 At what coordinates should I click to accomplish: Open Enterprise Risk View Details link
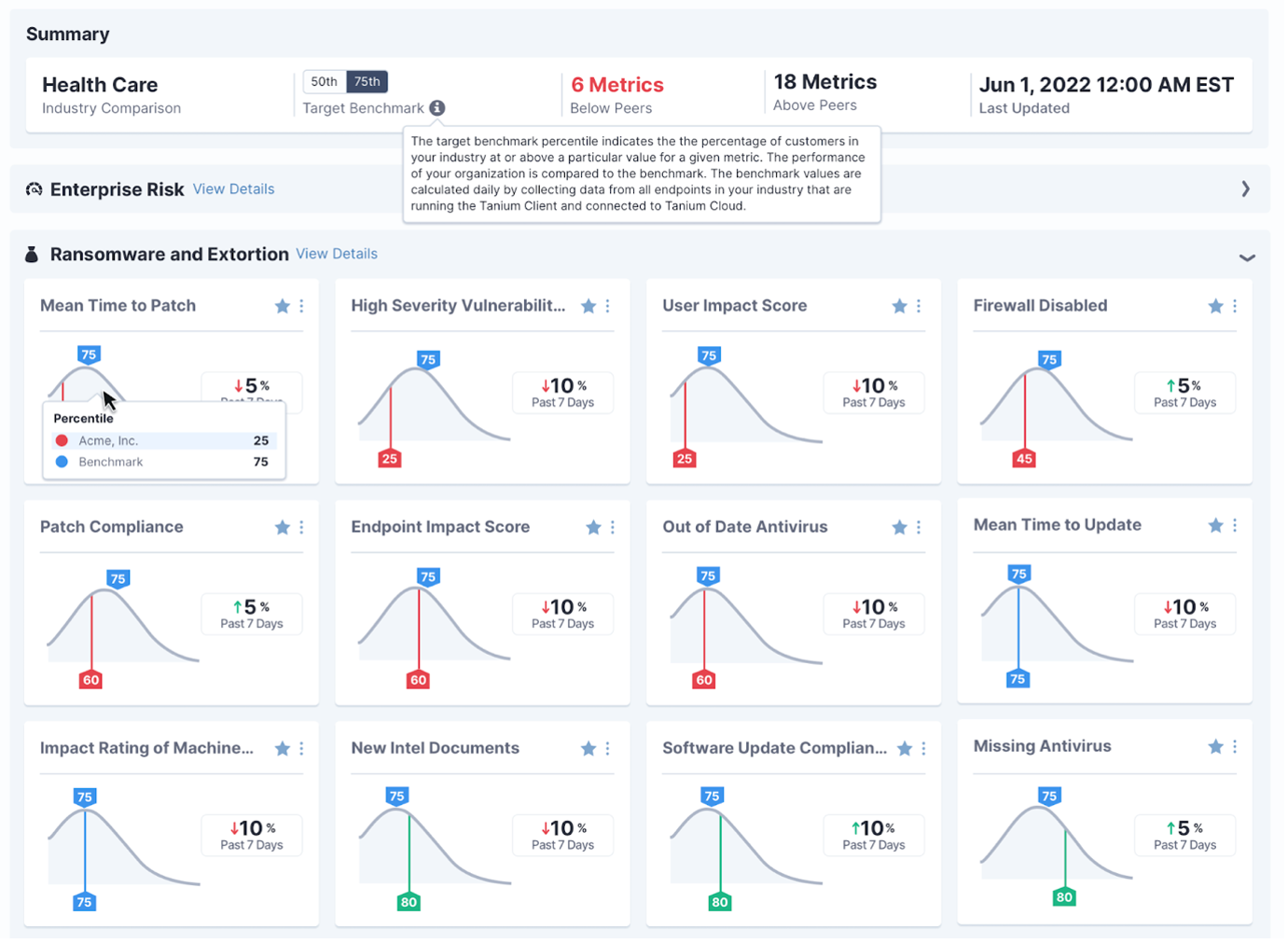pyautogui.click(x=234, y=189)
